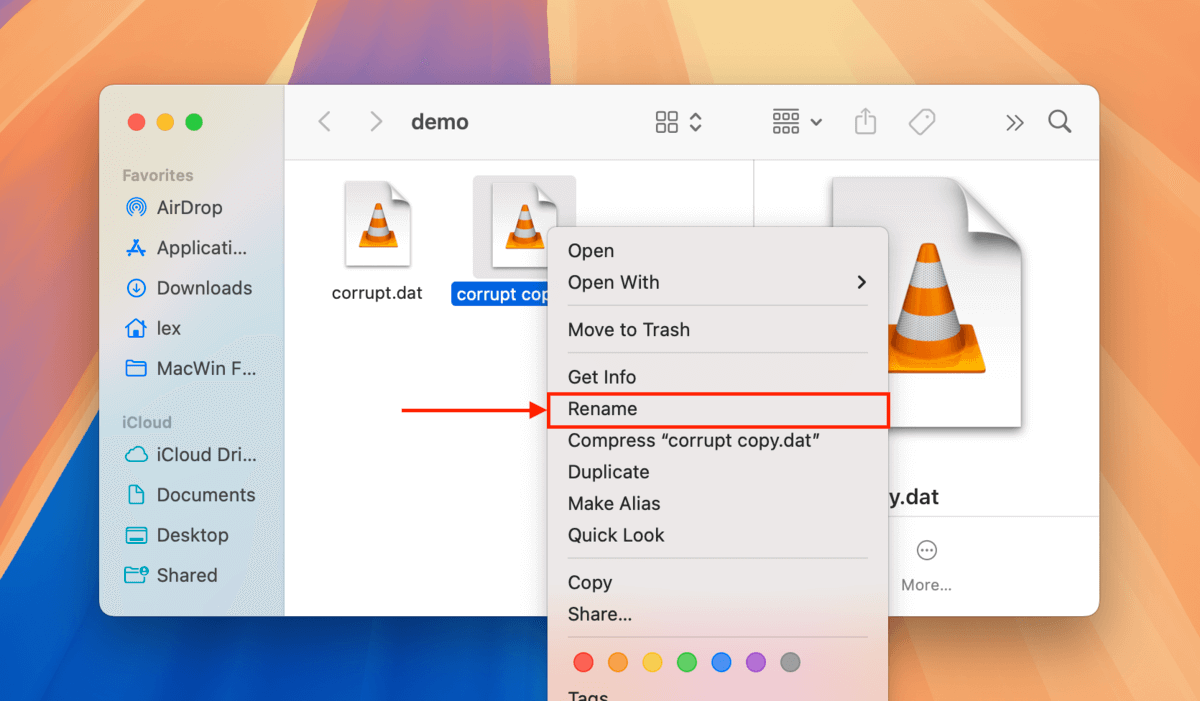Viewport: 1200px width, 701px height.
Task: Close the Finder window with red button
Action: [136, 122]
